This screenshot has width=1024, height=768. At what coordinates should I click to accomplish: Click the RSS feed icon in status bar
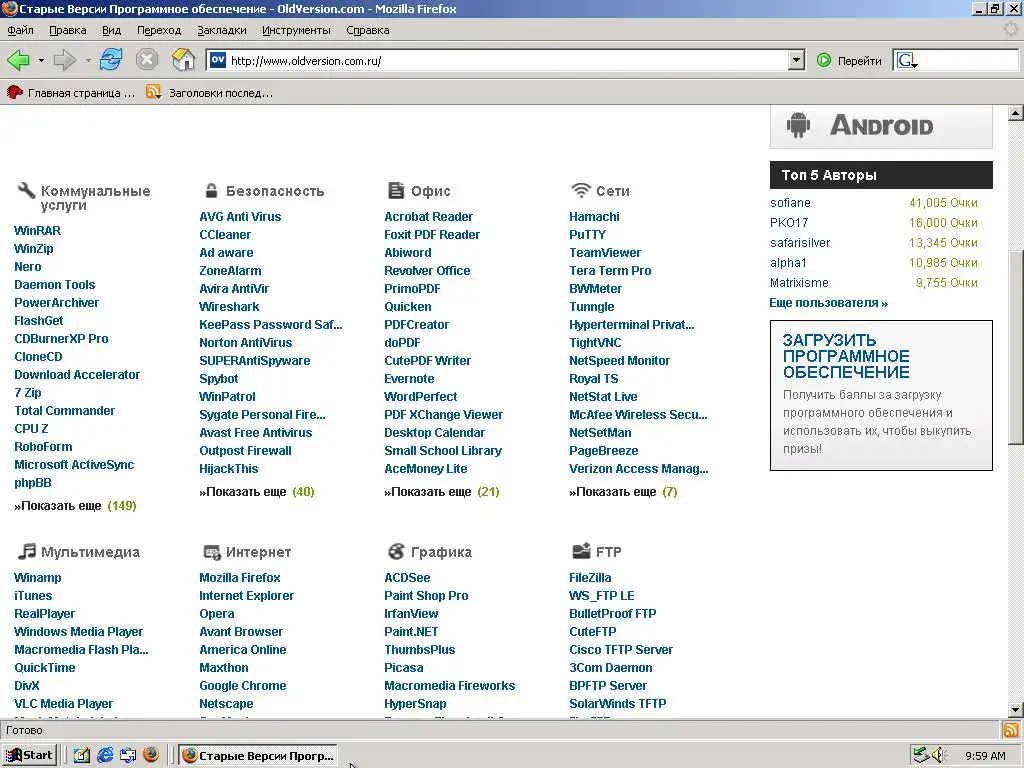[x=1010, y=729]
